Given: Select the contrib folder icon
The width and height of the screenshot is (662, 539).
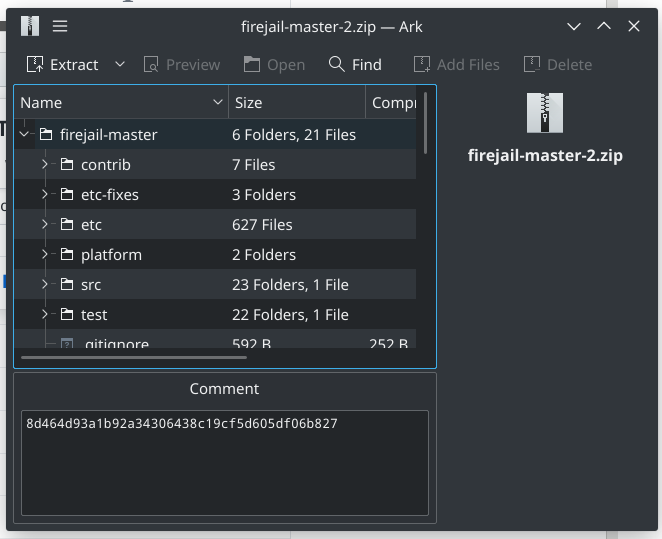Looking at the screenshot, I should [x=67, y=165].
